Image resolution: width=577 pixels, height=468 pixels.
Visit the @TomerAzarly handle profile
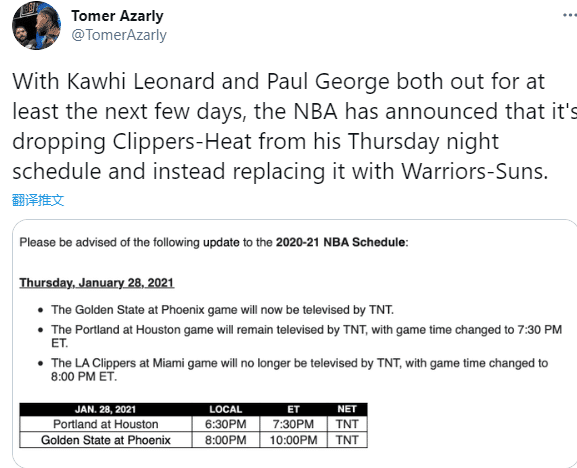click(119, 35)
